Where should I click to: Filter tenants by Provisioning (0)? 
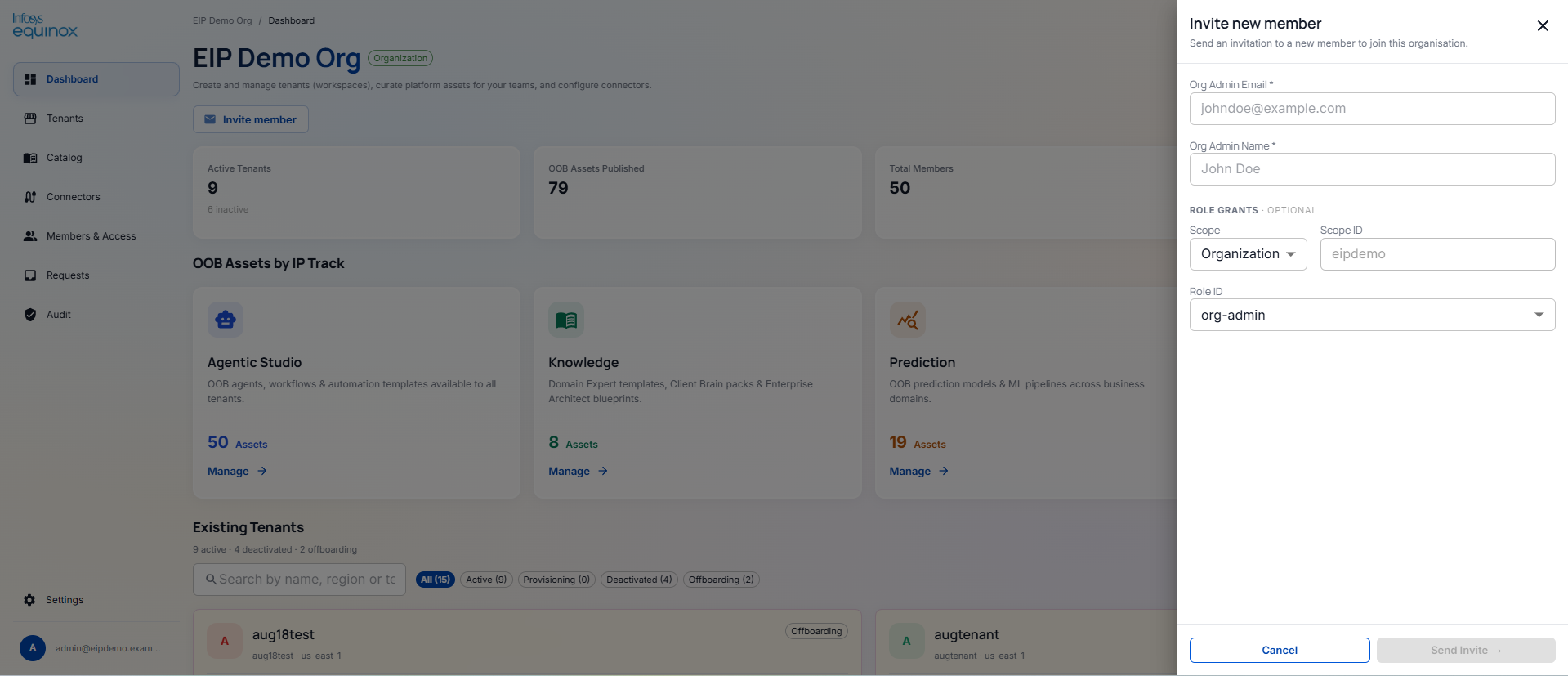tap(556, 580)
